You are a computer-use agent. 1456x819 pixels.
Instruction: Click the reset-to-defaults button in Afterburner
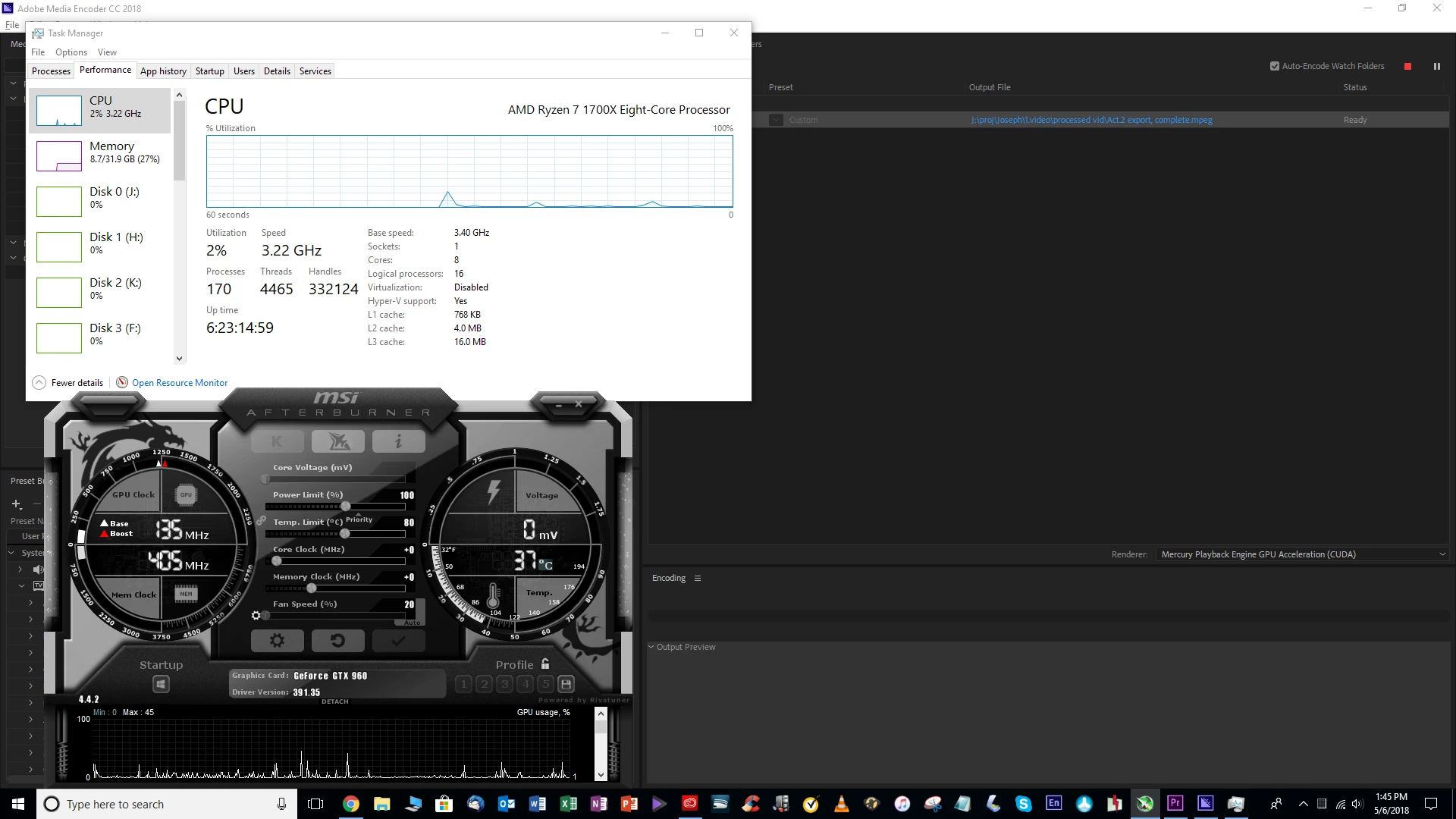(337, 641)
